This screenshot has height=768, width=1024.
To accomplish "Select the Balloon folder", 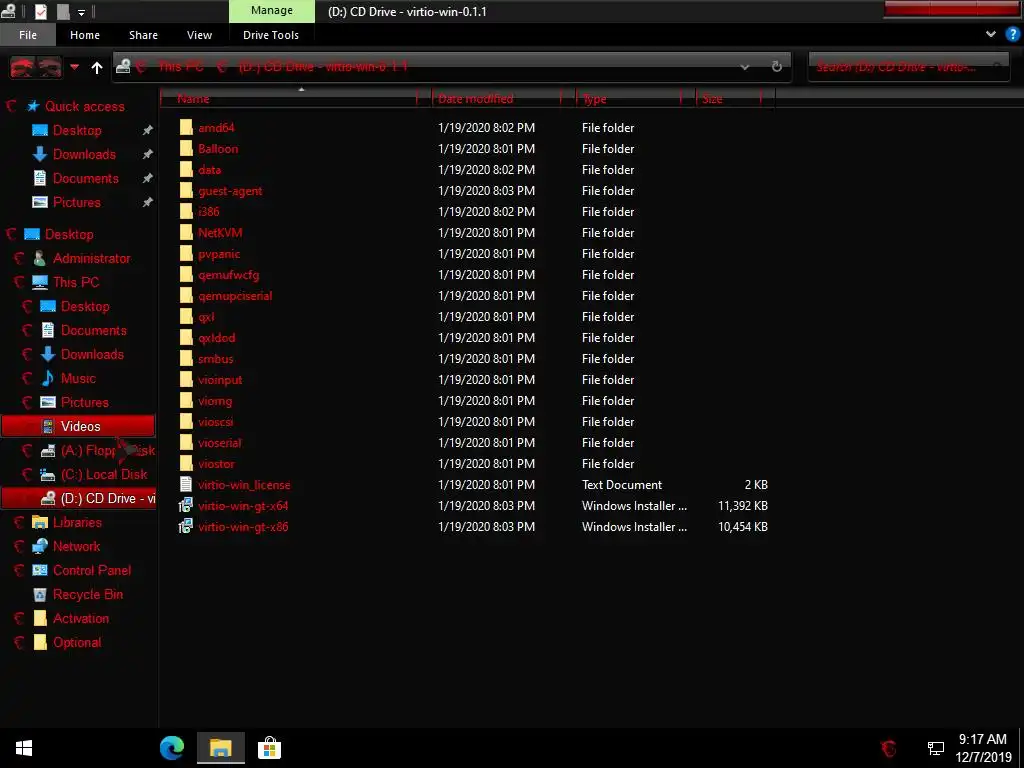I will (x=218, y=148).
